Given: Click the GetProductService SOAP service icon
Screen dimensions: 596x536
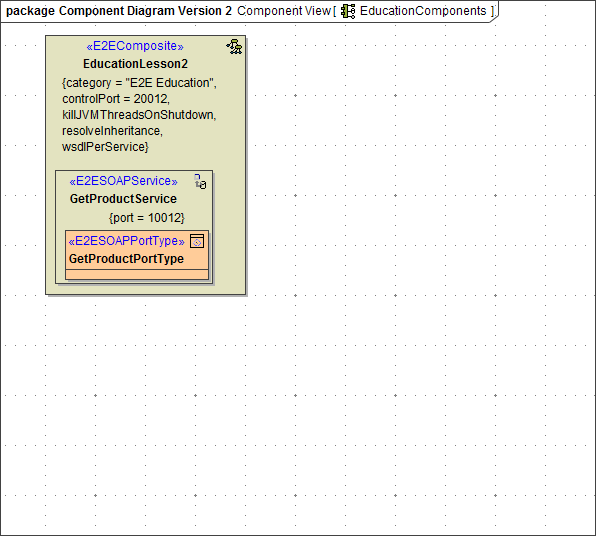Looking at the screenshot, I should click(x=200, y=181).
